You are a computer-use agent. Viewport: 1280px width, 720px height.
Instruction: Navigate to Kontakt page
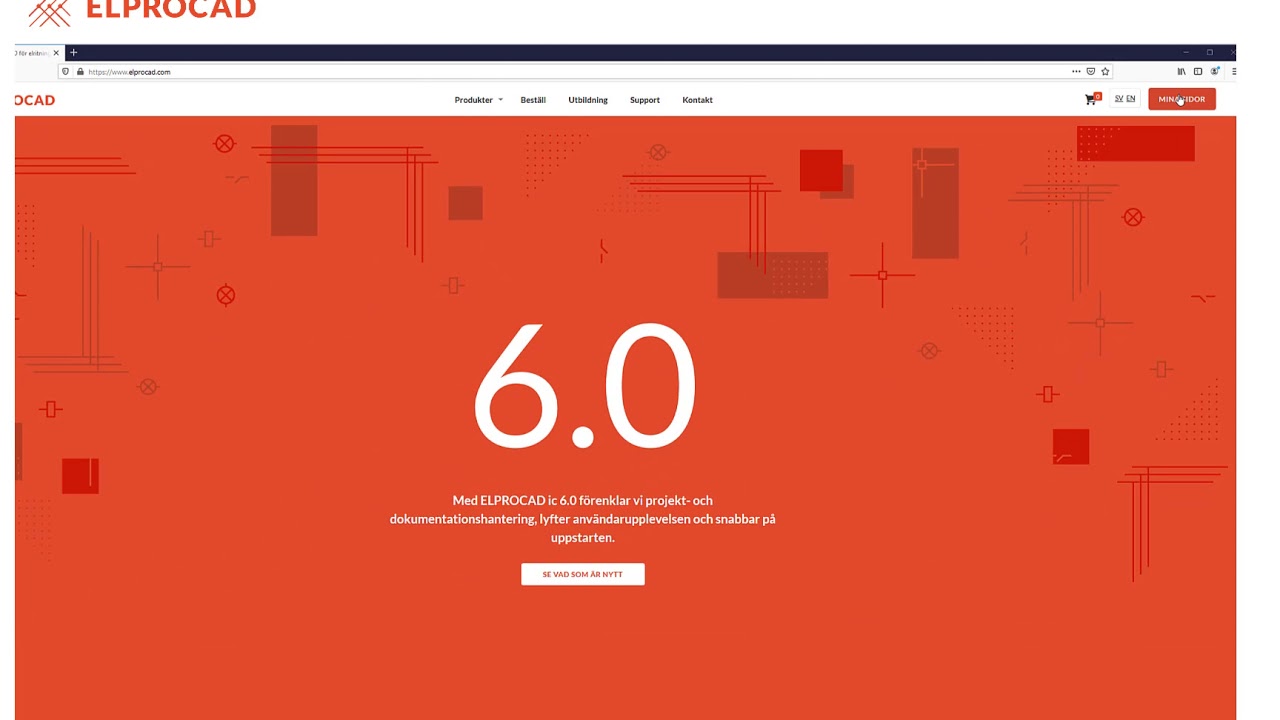pos(697,100)
